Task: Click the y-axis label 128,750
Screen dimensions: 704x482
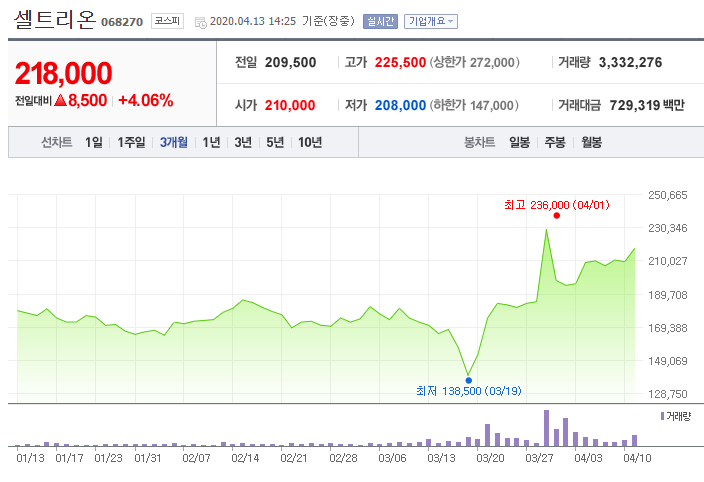Action: click(668, 394)
